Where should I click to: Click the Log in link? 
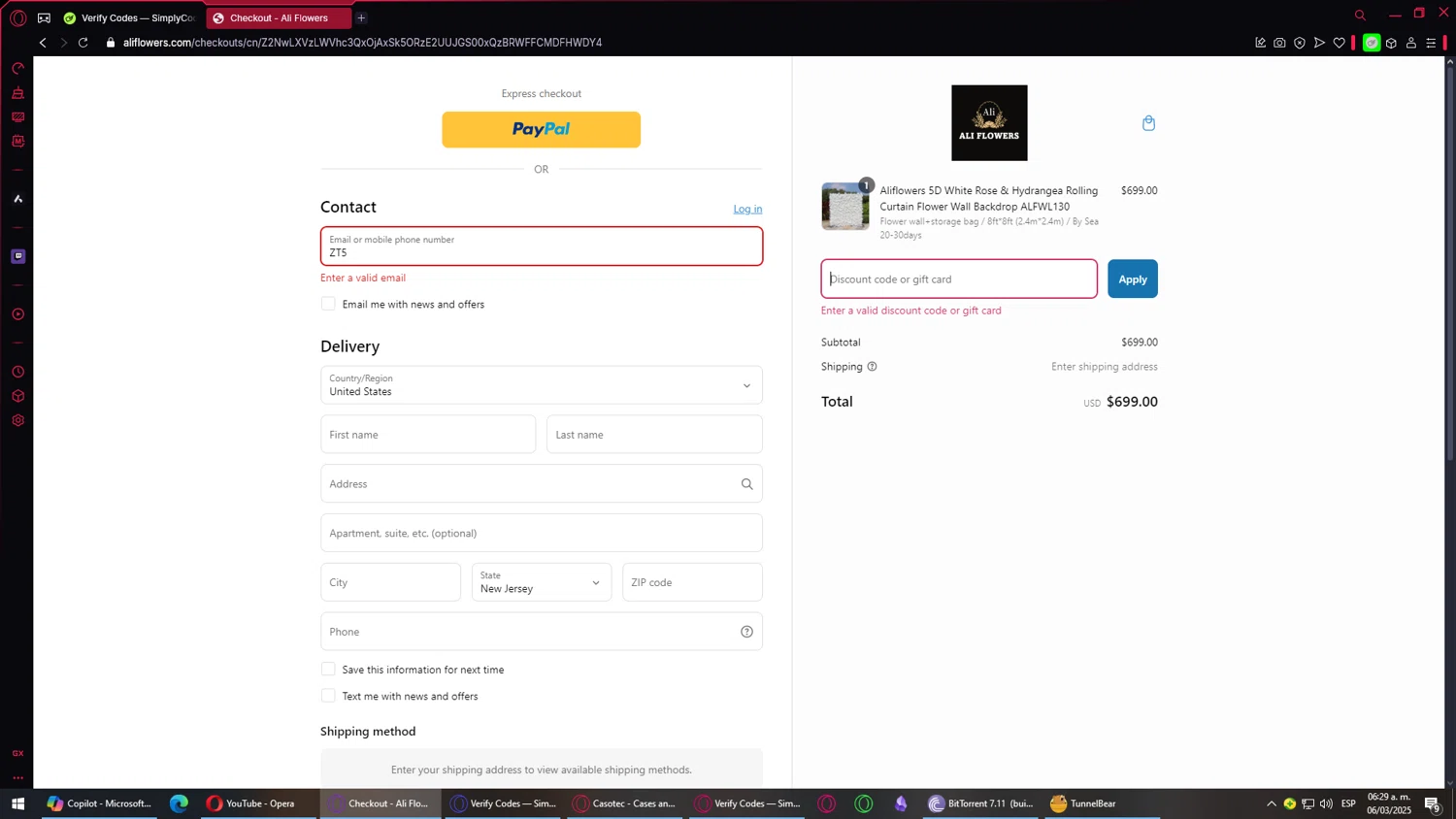(747, 209)
